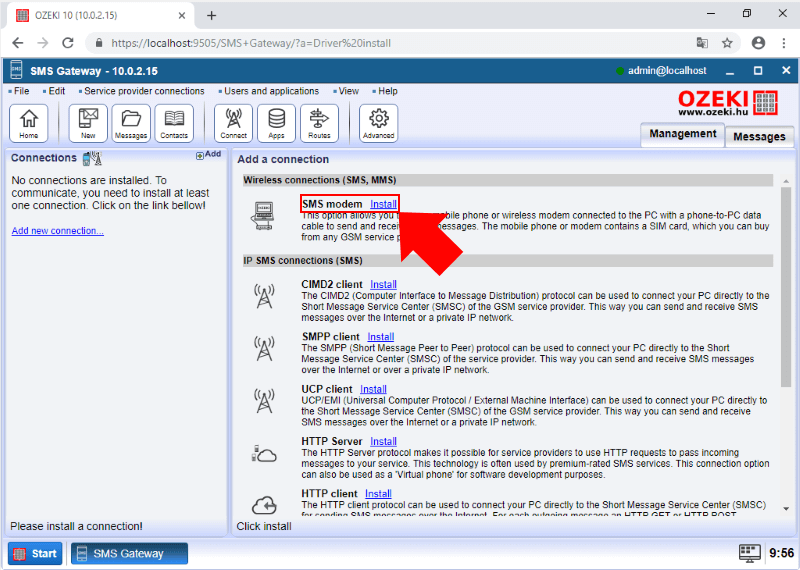This screenshot has width=800, height=570.
Task: Bookmark this page with star icon
Action: click(727, 43)
